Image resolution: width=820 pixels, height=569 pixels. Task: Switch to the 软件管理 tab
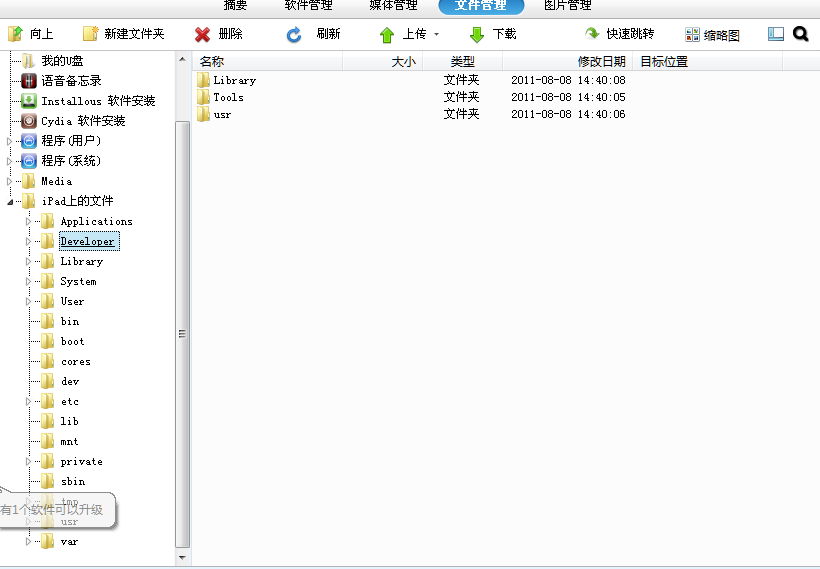309,6
